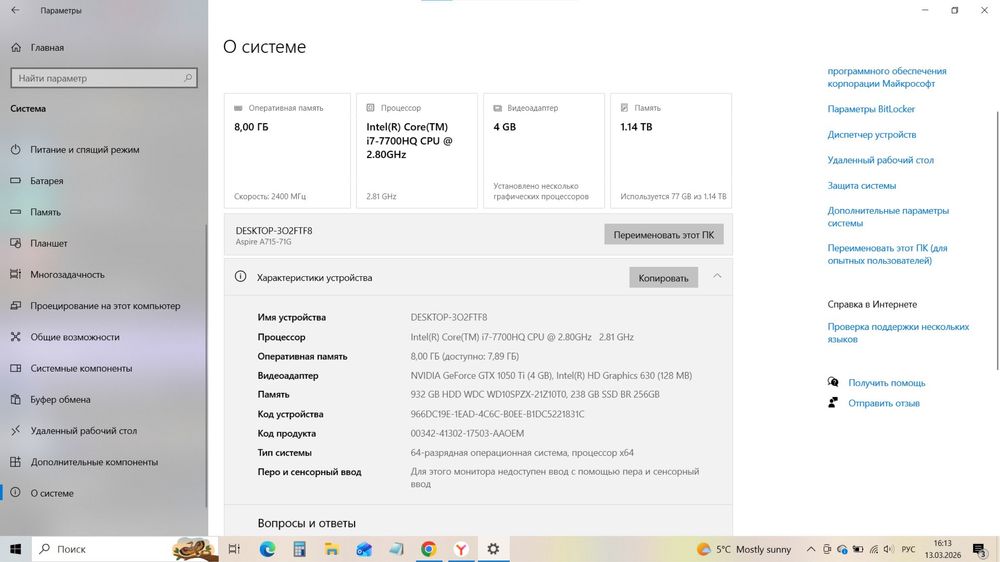Open Yandex Browser from the taskbar
The width and height of the screenshot is (1000, 562).
coord(461,549)
